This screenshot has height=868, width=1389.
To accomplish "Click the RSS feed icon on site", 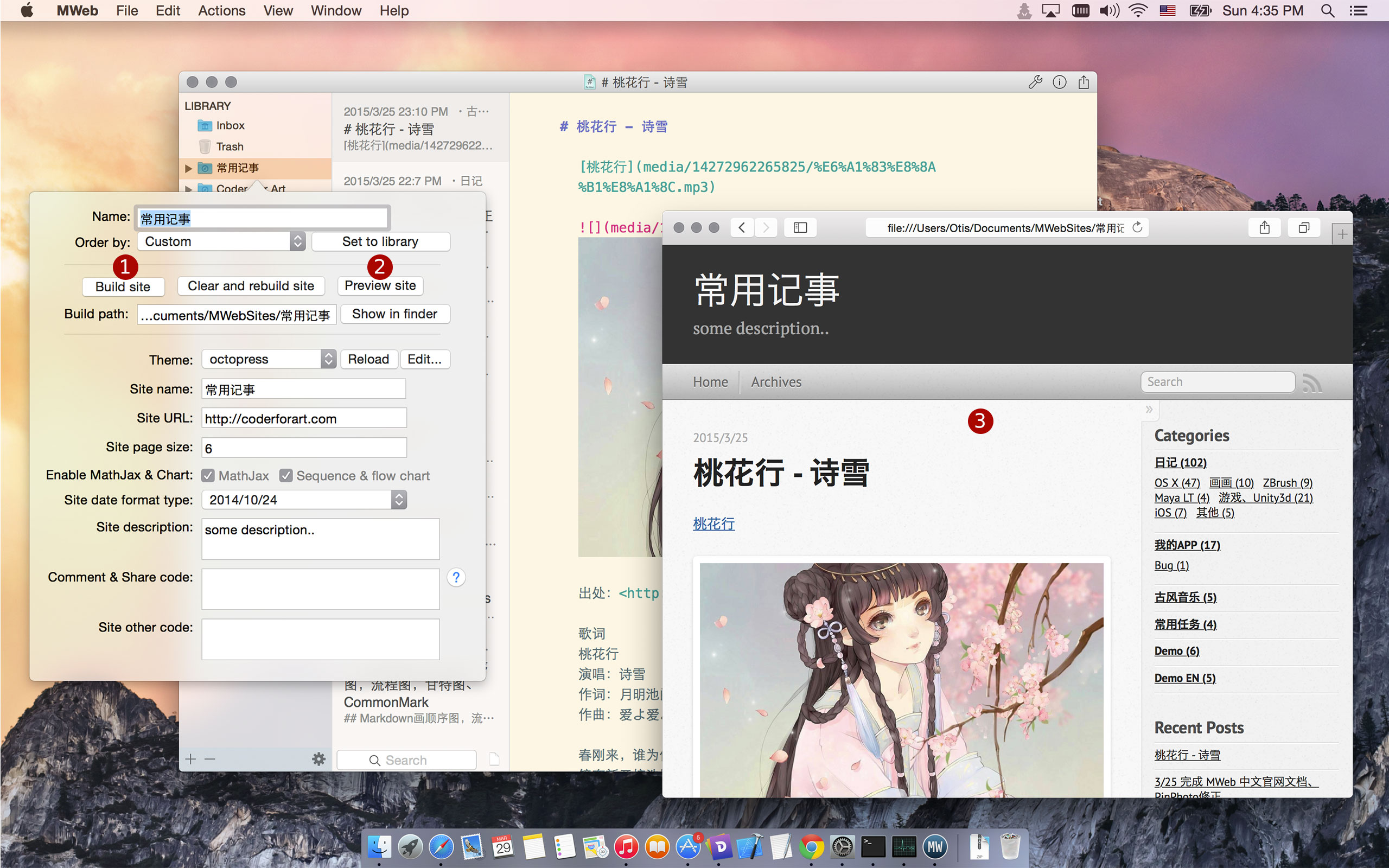I will click(1312, 382).
